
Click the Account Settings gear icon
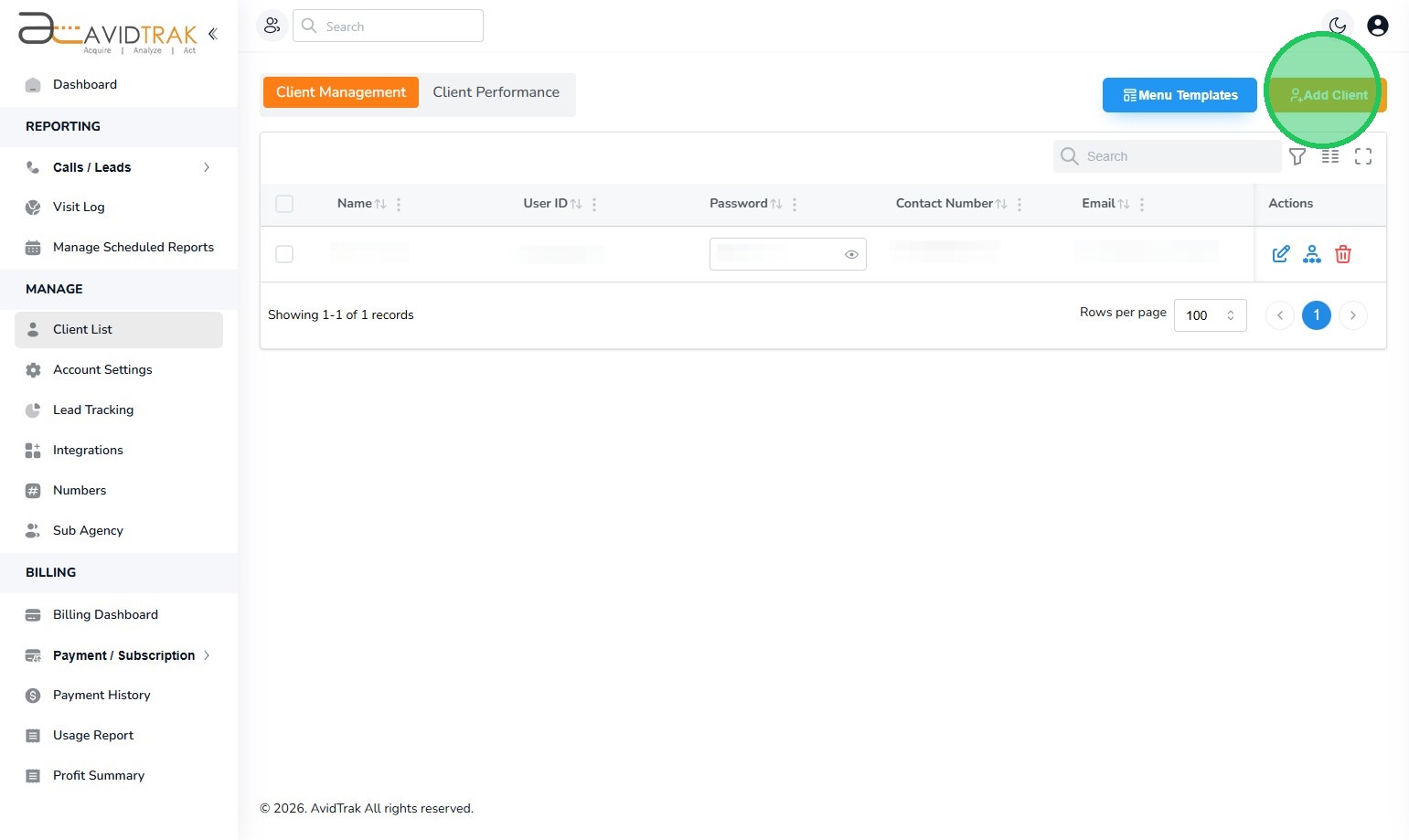33,370
